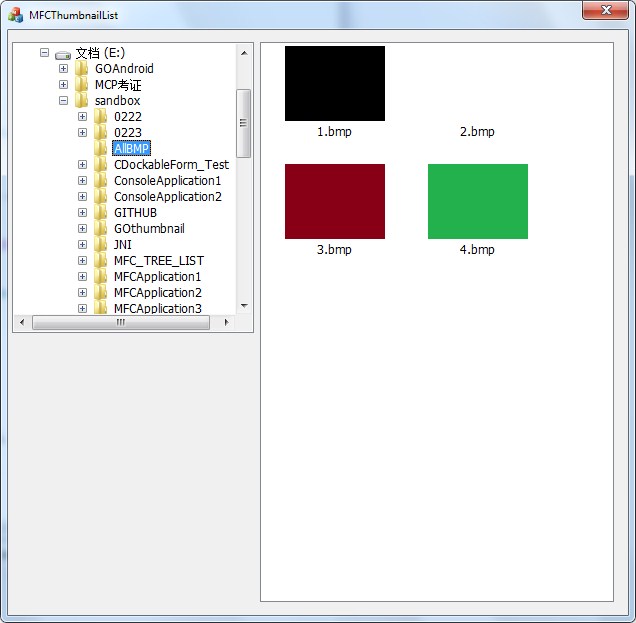
Task: Click the GOthumbnail folder icon
Action: (x=101, y=228)
